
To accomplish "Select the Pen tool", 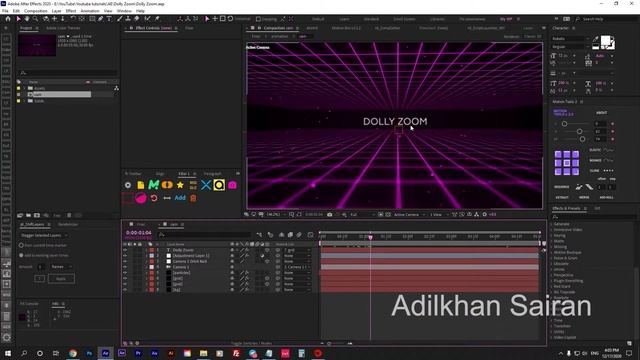I will tap(100, 19).
